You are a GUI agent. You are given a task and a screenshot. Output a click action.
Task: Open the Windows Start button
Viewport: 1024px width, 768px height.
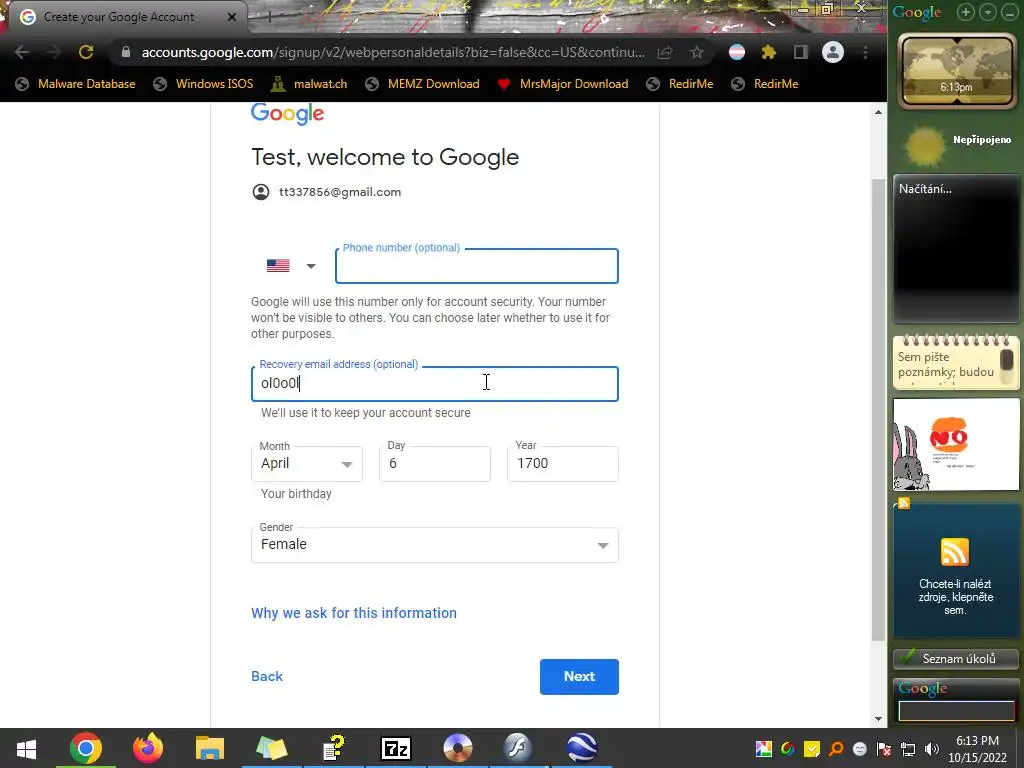tap(26, 748)
